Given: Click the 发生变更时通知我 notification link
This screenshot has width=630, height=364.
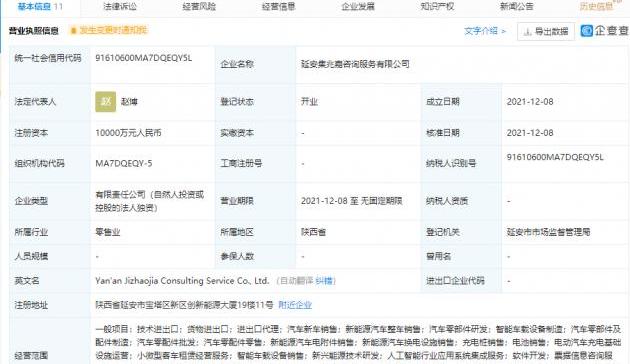Looking at the screenshot, I should [x=113, y=30].
